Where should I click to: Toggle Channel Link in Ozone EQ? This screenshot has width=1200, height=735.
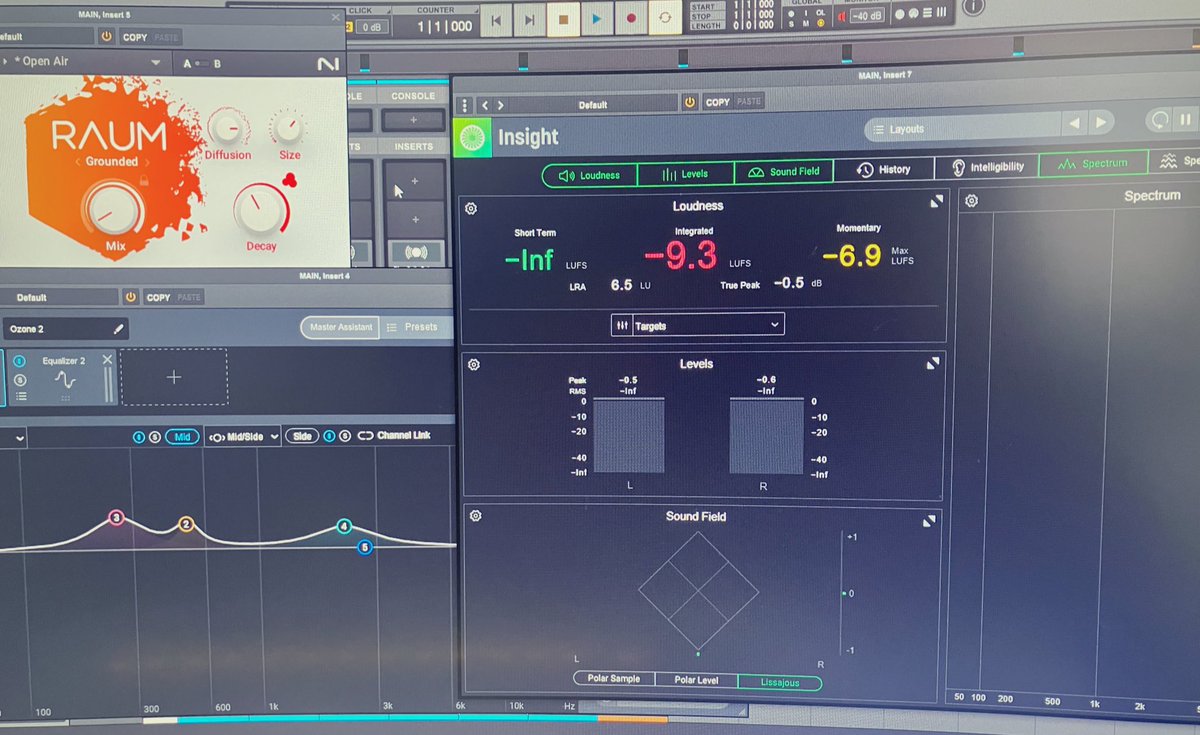click(x=394, y=435)
